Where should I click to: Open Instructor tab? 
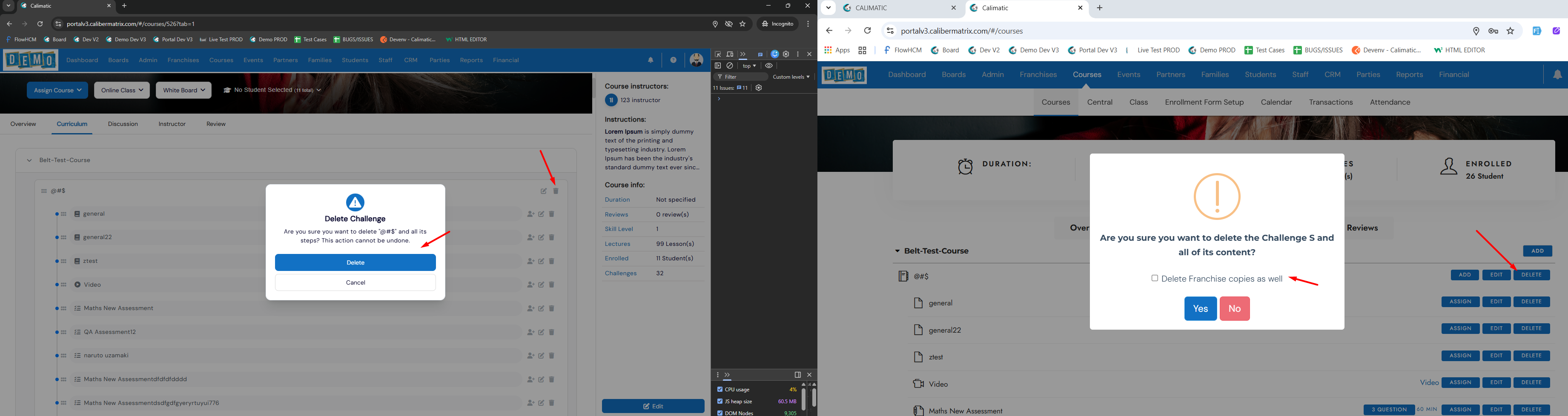click(172, 124)
